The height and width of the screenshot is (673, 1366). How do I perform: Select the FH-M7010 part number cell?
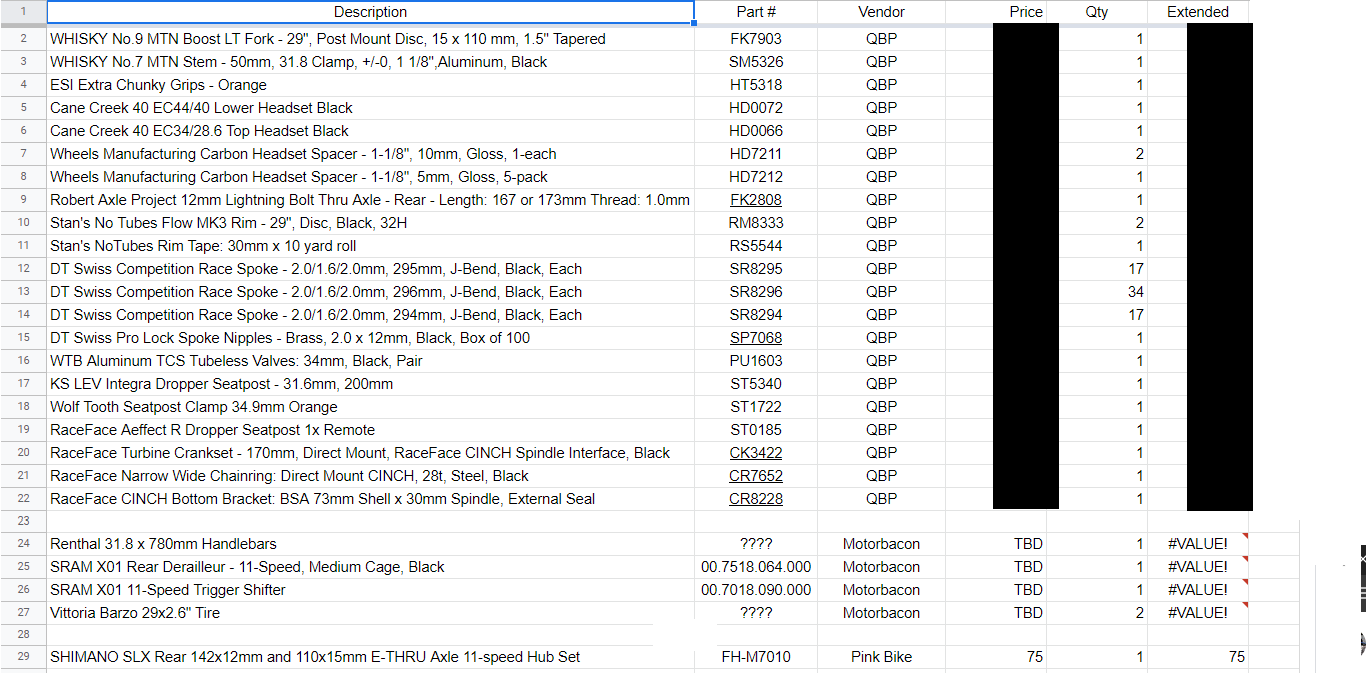pyautogui.click(x=756, y=657)
